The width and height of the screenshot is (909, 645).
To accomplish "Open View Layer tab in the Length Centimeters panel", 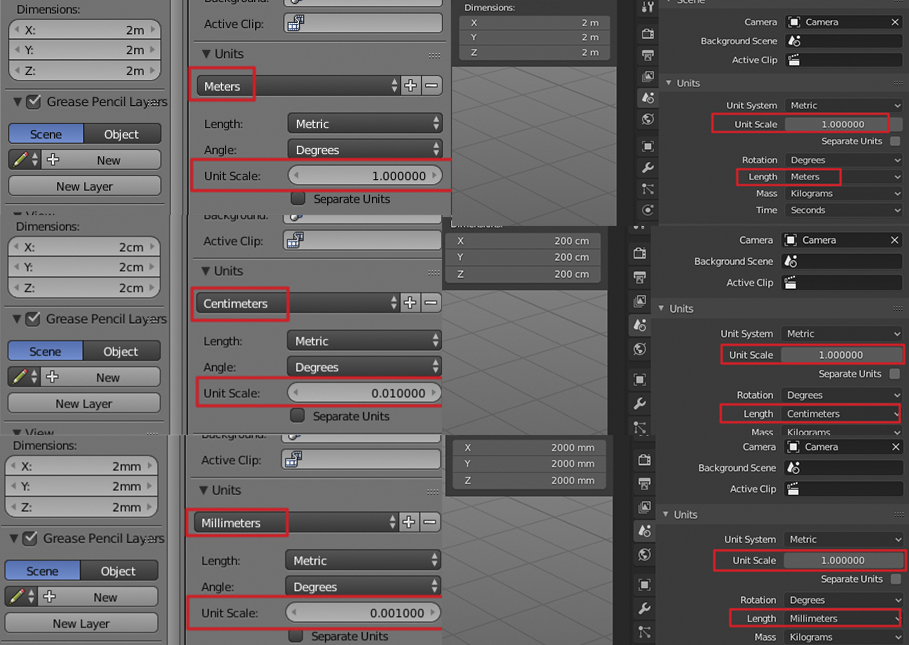I will 640,301.
